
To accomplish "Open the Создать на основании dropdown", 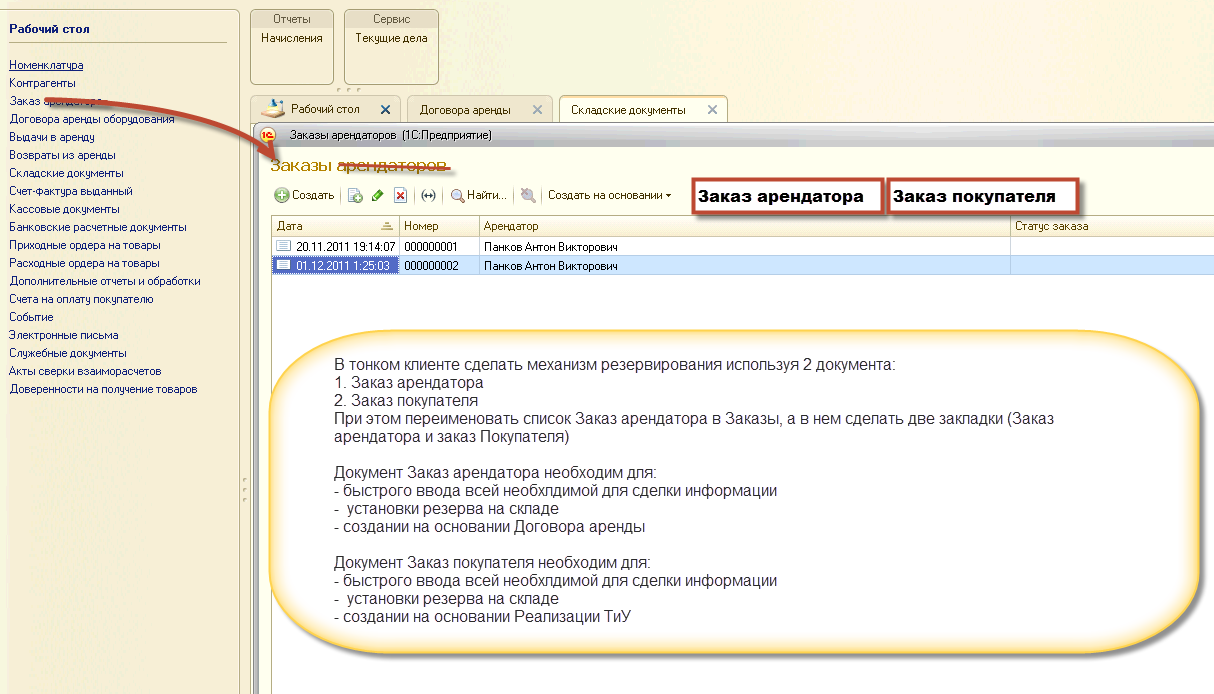I will pyautogui.click(x=609, y=196).
